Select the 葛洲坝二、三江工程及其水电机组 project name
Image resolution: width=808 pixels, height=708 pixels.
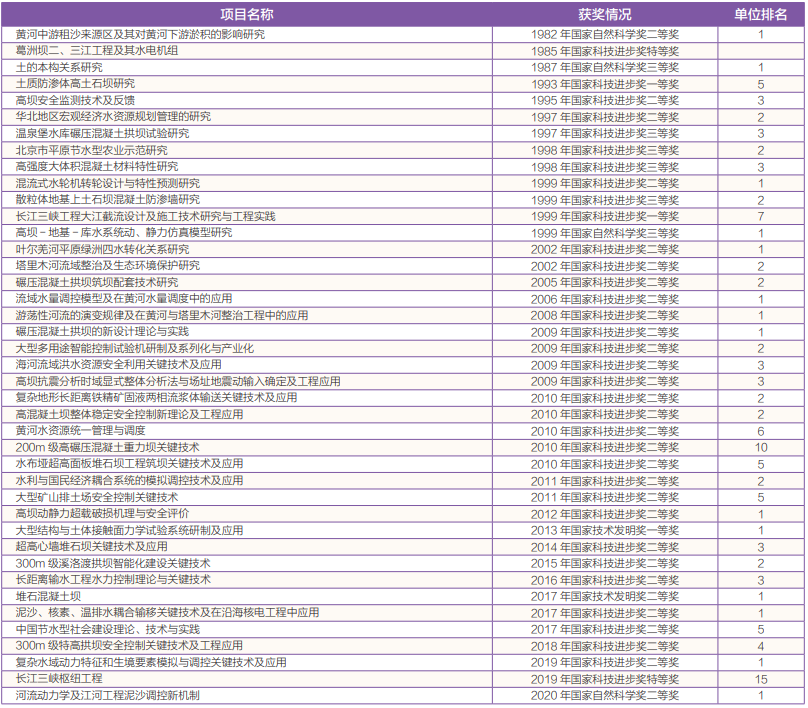[x=97, y=50]
